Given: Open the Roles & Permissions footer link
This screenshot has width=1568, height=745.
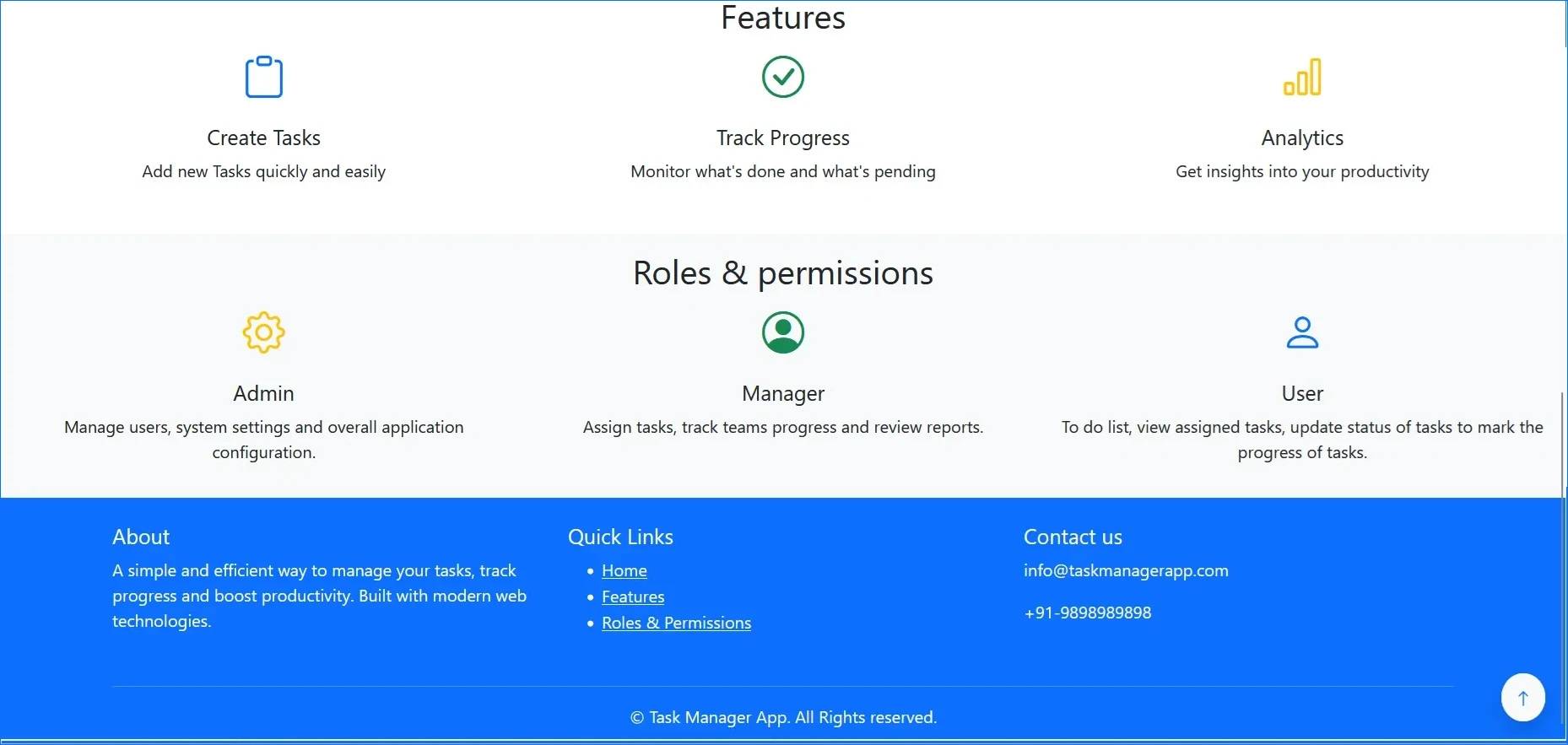Looking at the screenshot, I should click(676, 624).
